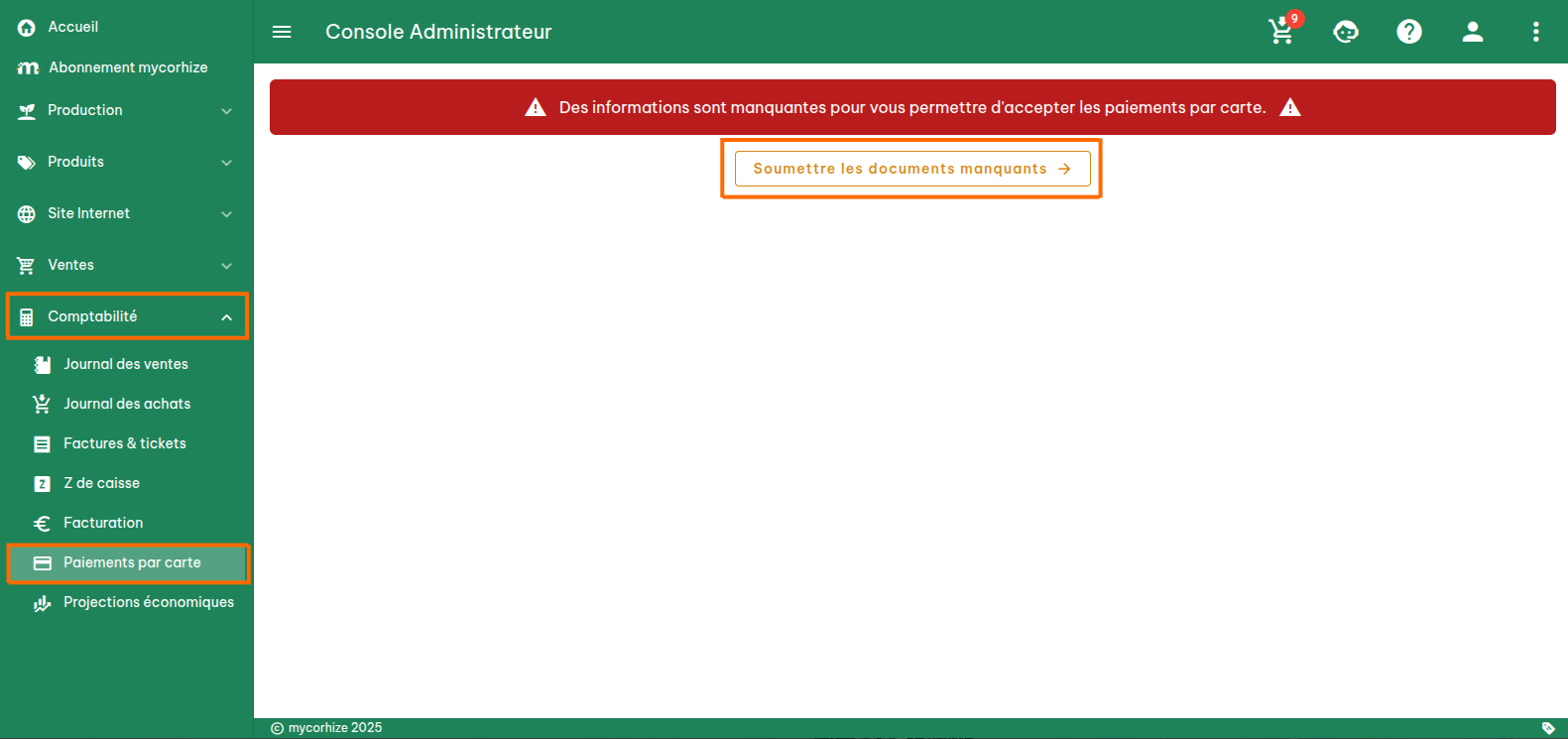Expand the Produits menu chevron
Viewport: 1568px width, 739px height.
(x=226, y=163)
